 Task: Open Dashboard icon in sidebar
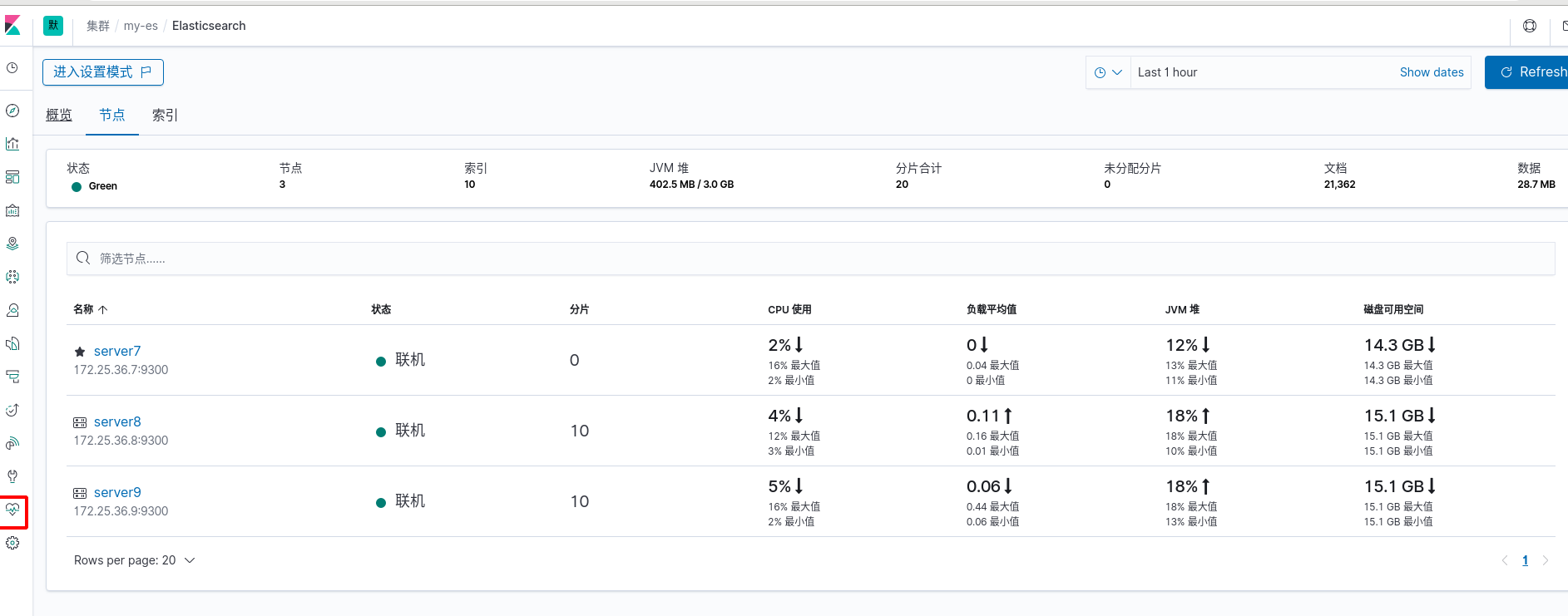(12, 177)
